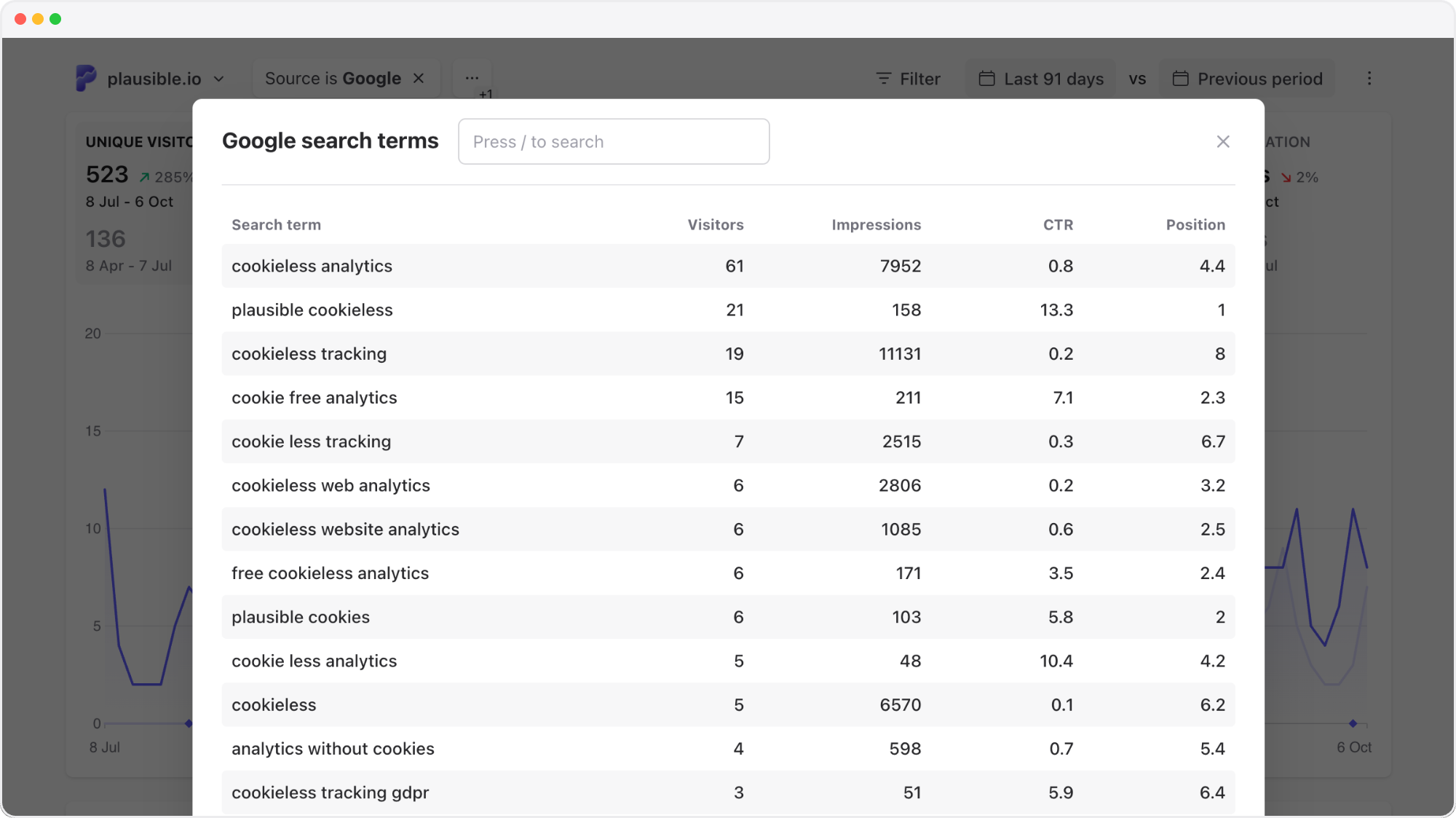This screenshot has width=1456, height=818.
Task: Click the 7952 impressions value
Action: (x=901, y=267)
